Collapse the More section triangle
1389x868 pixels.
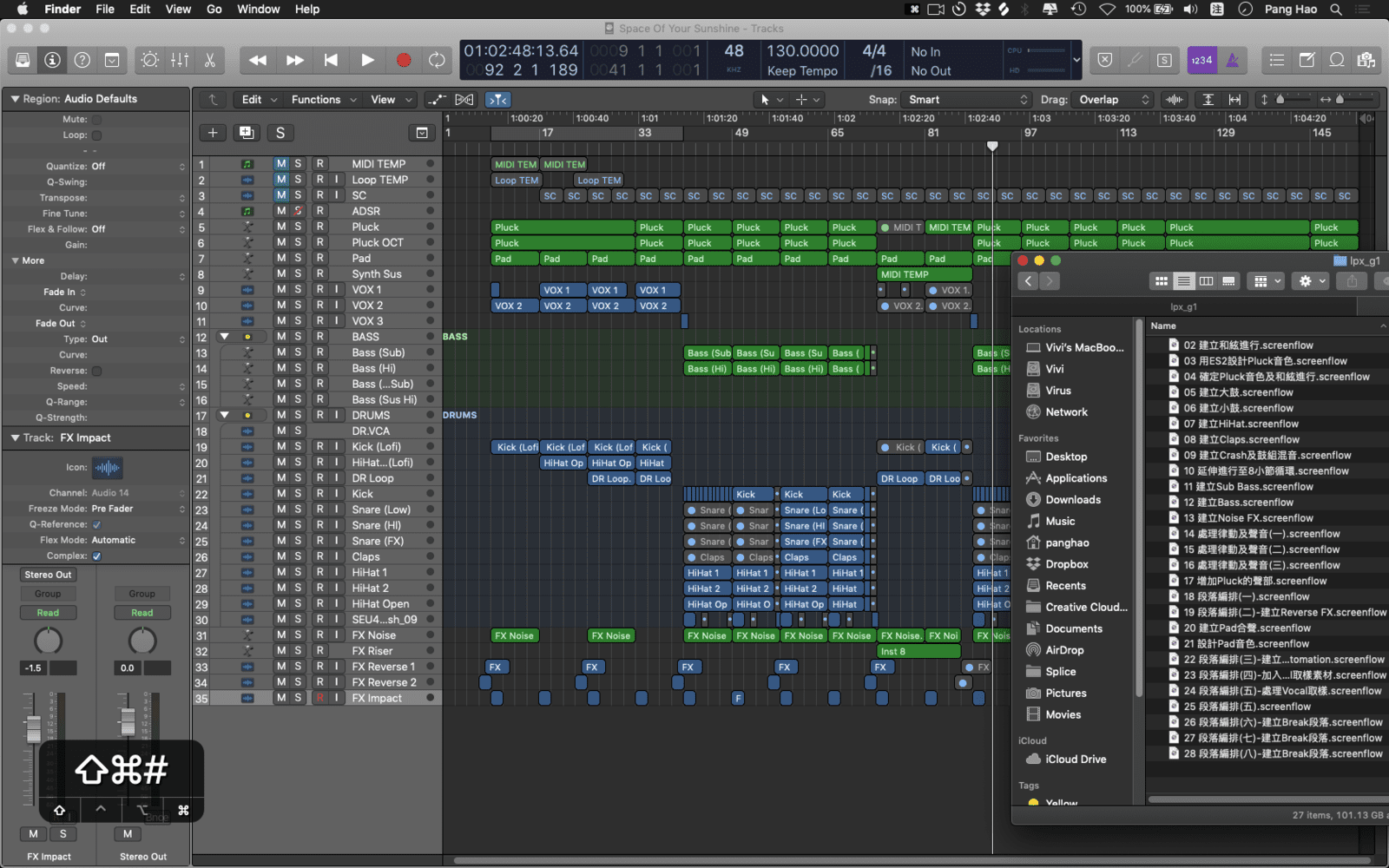click(15, 260)
